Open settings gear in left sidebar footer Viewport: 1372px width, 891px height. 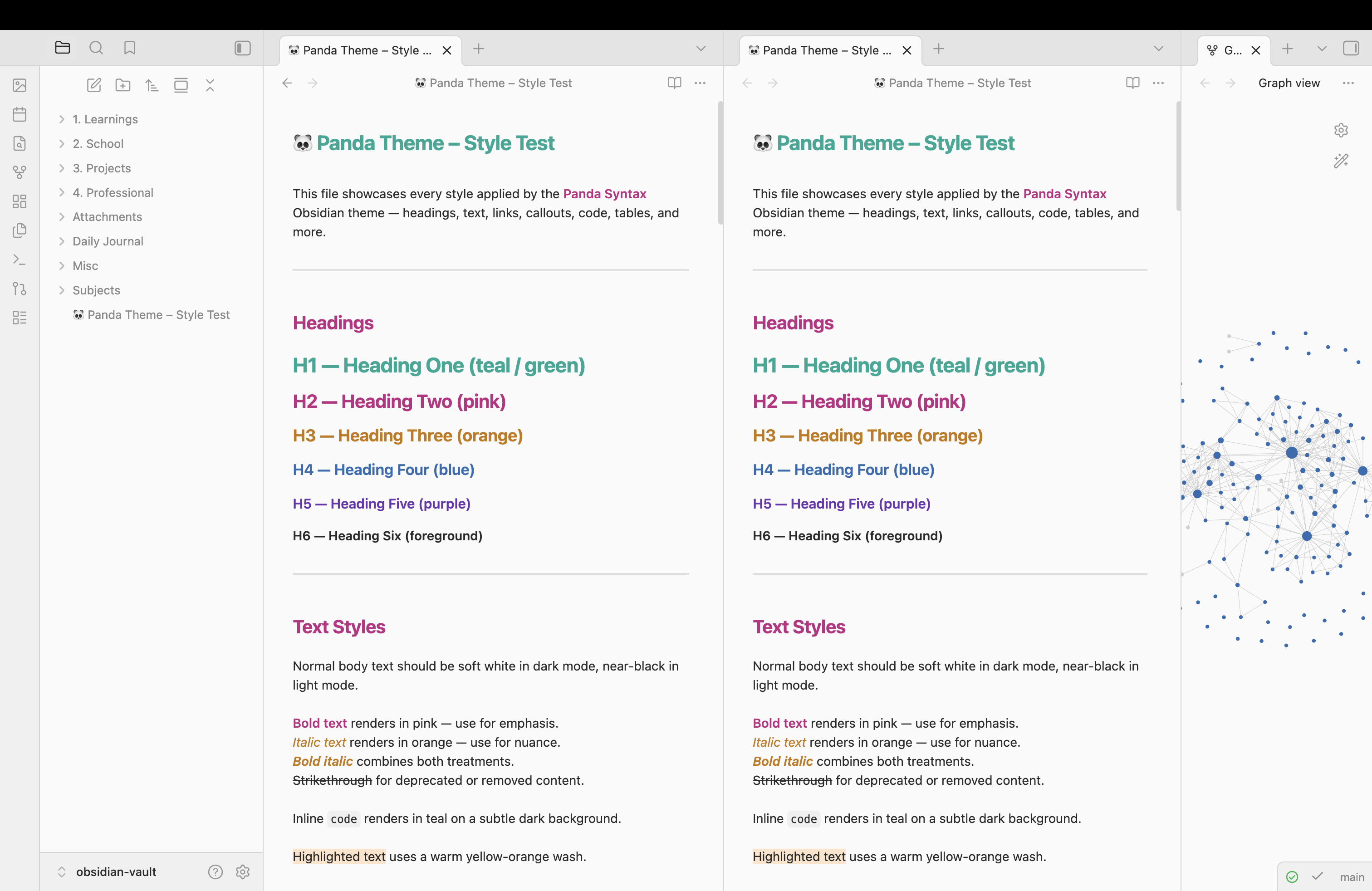(243, 872)
